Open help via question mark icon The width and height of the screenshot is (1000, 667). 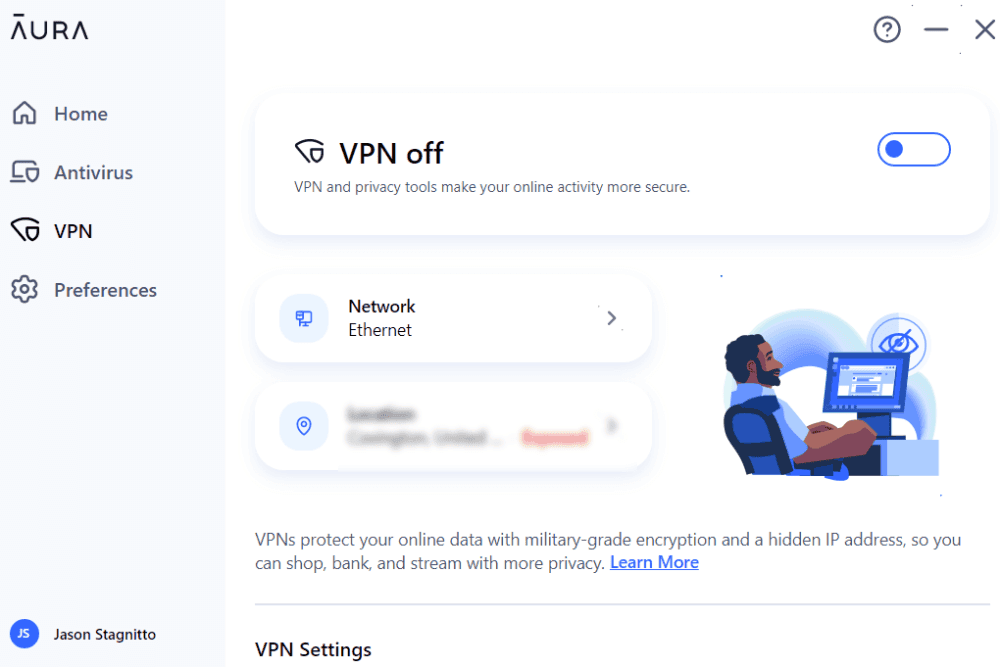click(886, 30)
